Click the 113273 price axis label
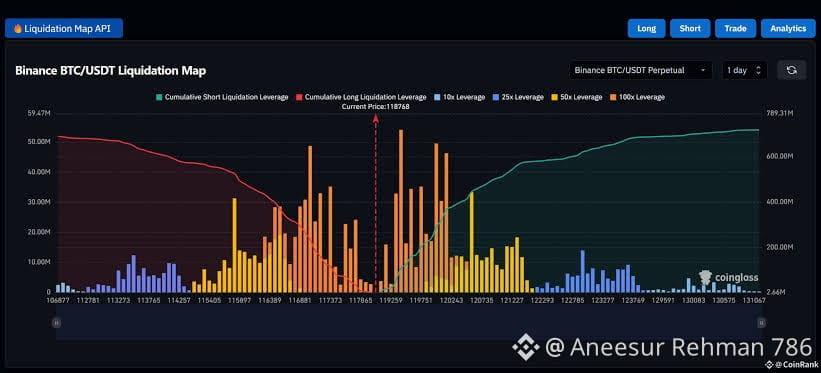The height and width of the screenshot is (373, 821). (119, 301)
